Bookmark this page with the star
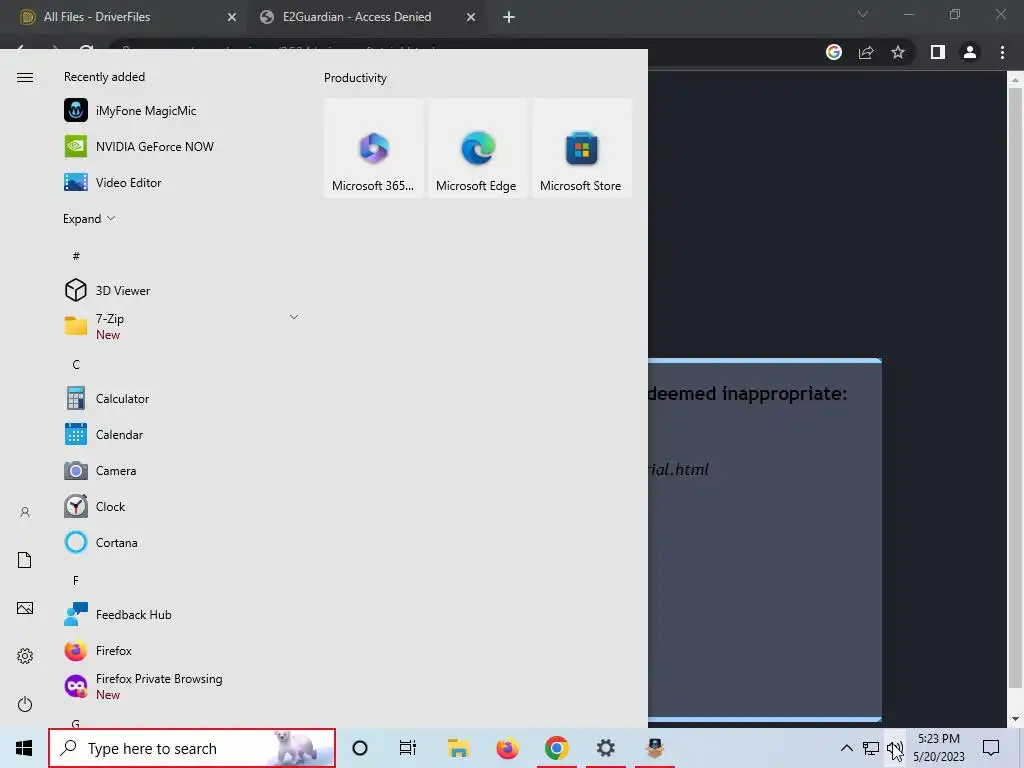This screenshot has height=768, width=1024. click(x=898, y=52)
